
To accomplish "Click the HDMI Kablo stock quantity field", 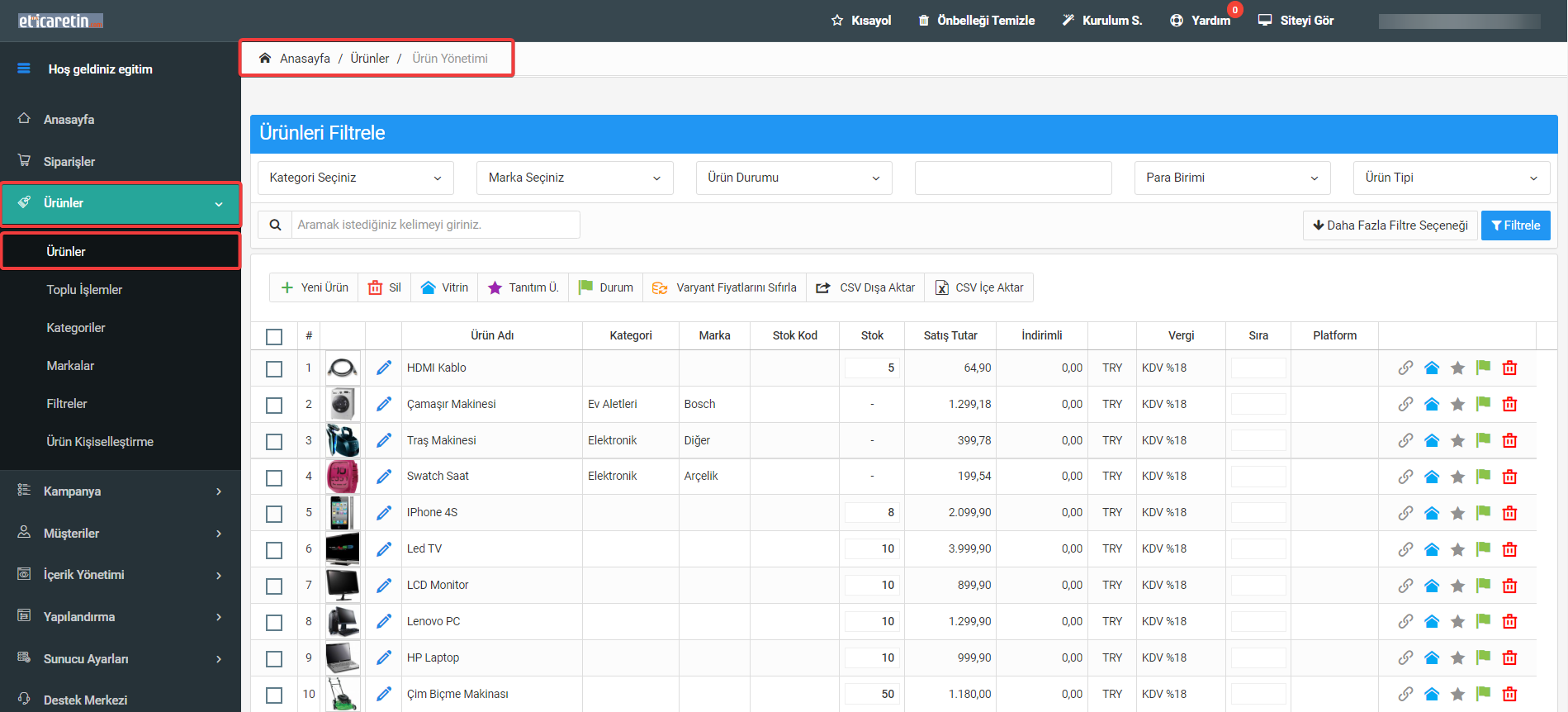I will click(x=872, y=368).
